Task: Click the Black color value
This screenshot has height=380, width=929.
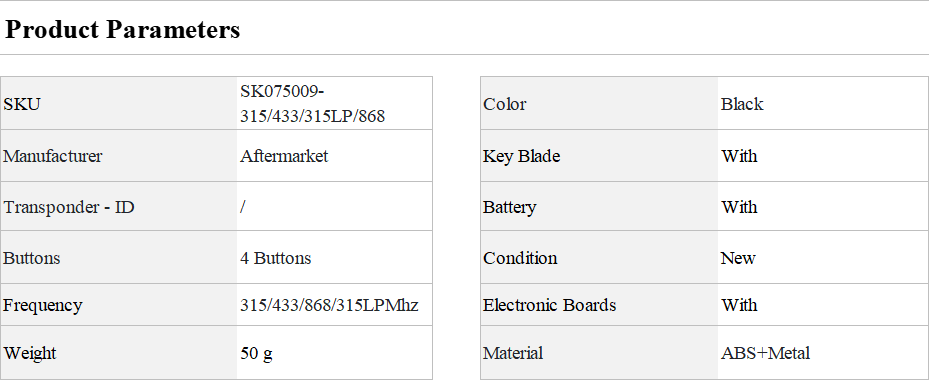Action: [x=742, y=104]
